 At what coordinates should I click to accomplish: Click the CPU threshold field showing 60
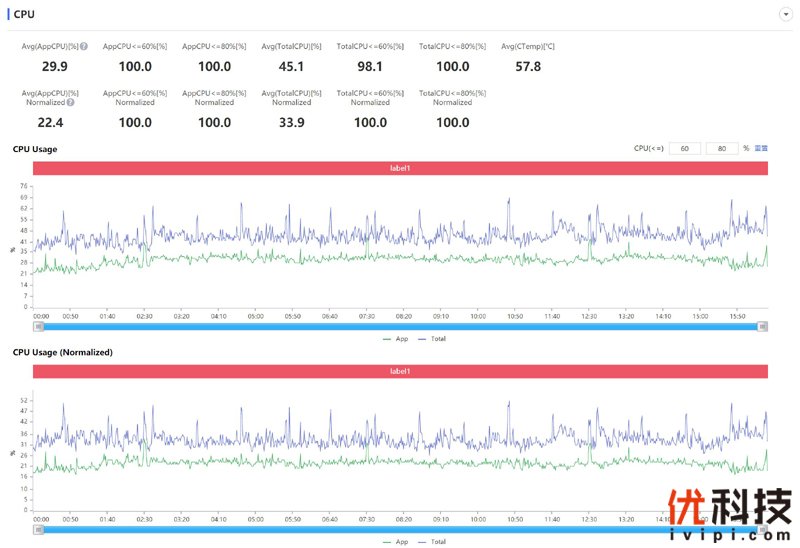click(684, 148)
